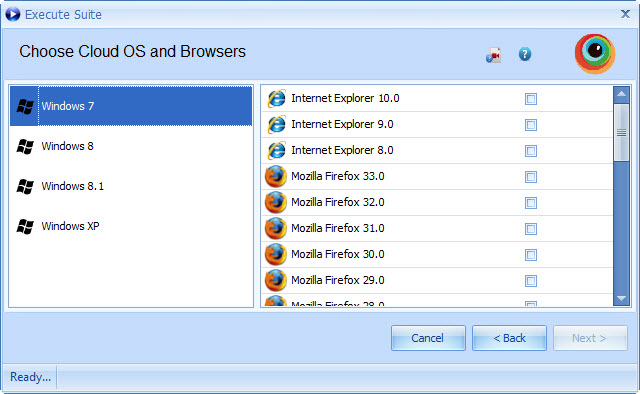
Task: Click the Next > button
Action: (x=590, y=338)
